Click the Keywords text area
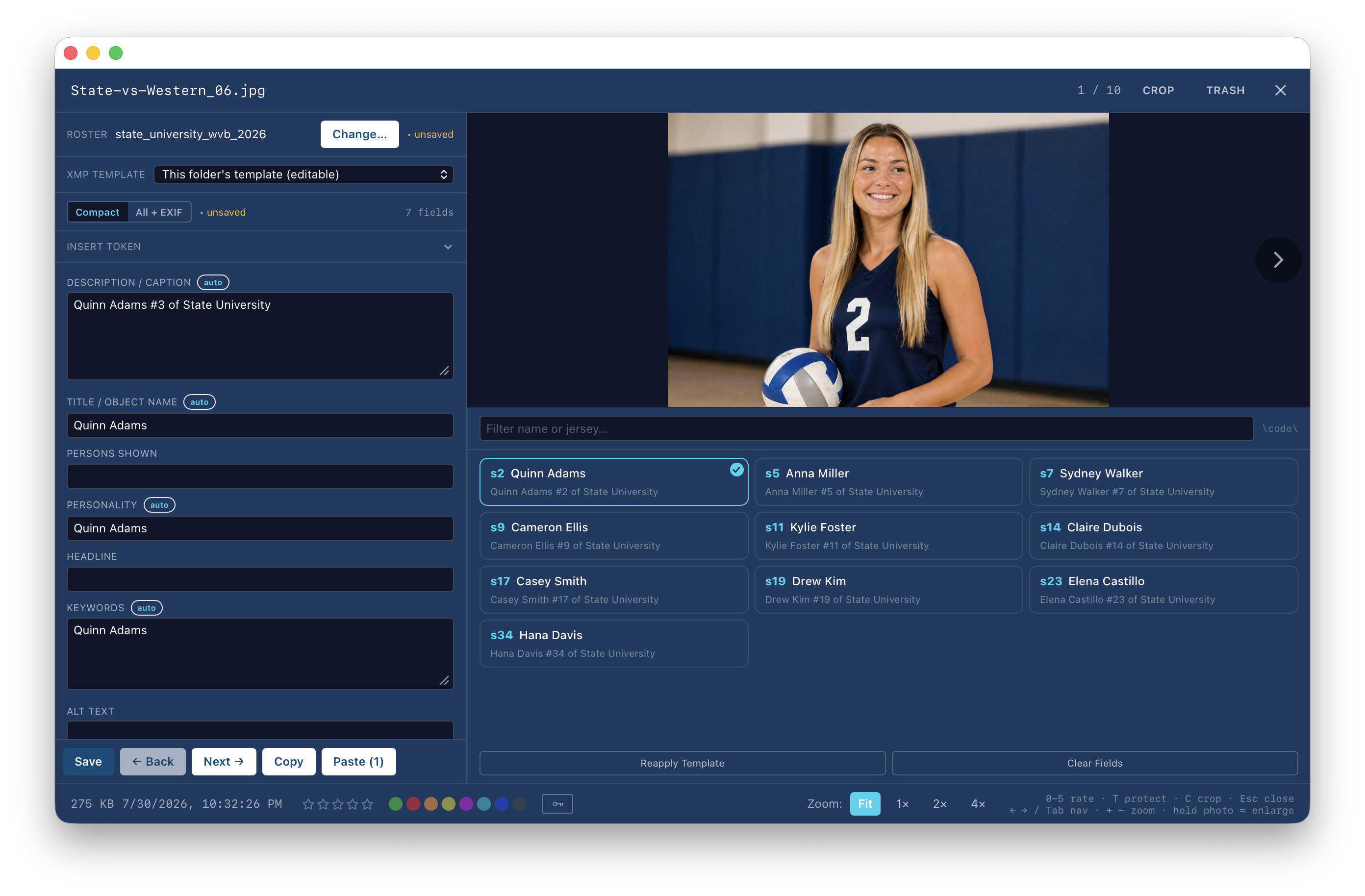 coord(260,653)
